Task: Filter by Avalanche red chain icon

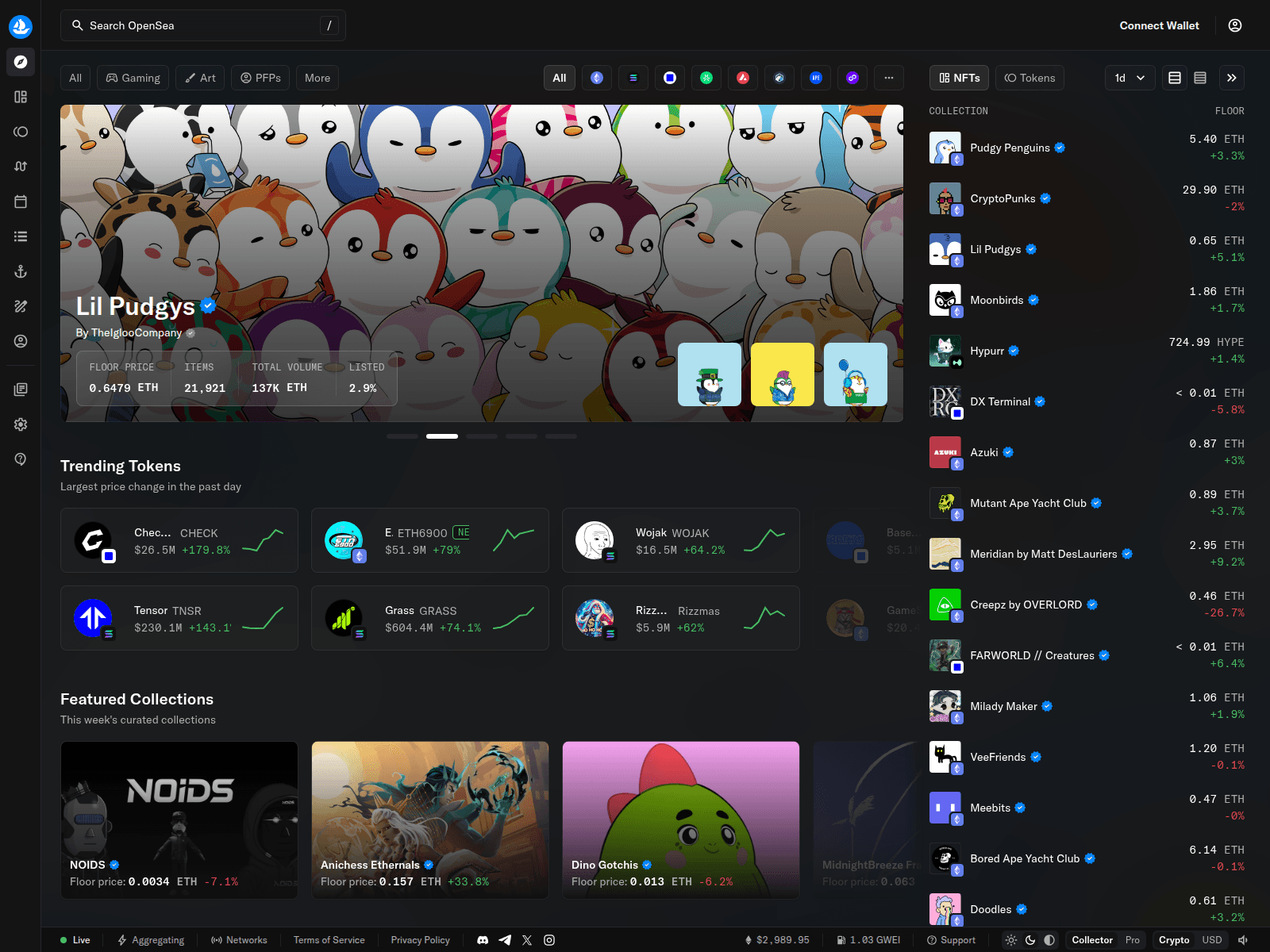Action: pyautogui.click(x=743, y=78)
